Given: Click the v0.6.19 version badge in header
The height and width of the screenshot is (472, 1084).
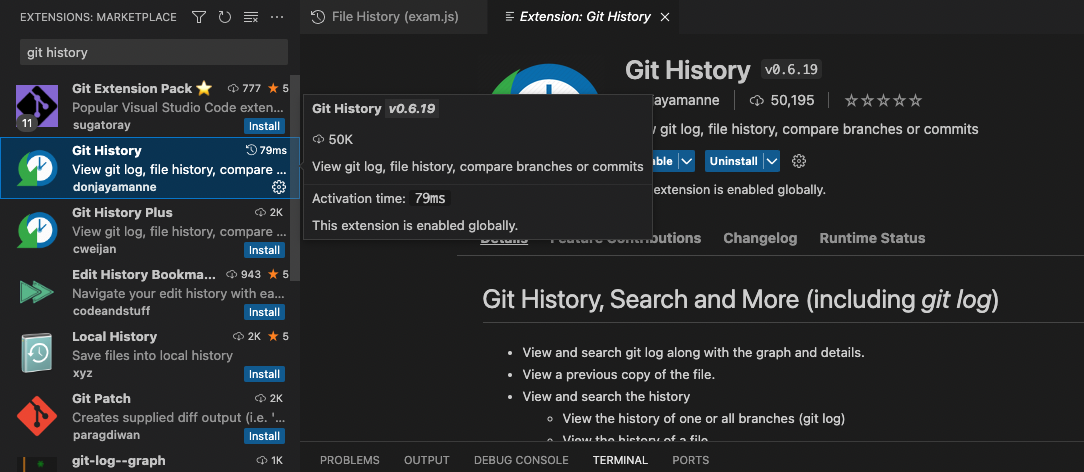Looking at the screenshot, I should 792,70.
